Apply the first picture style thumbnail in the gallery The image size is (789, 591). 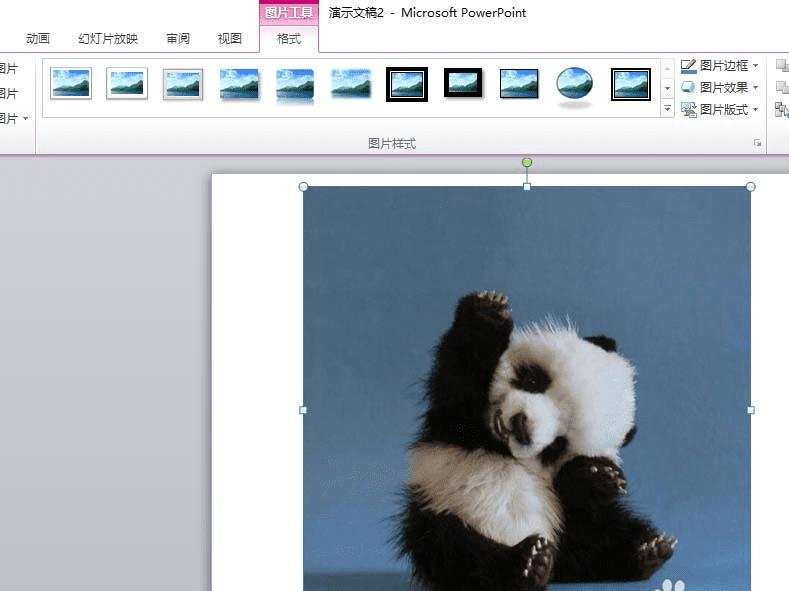point(71,84)
